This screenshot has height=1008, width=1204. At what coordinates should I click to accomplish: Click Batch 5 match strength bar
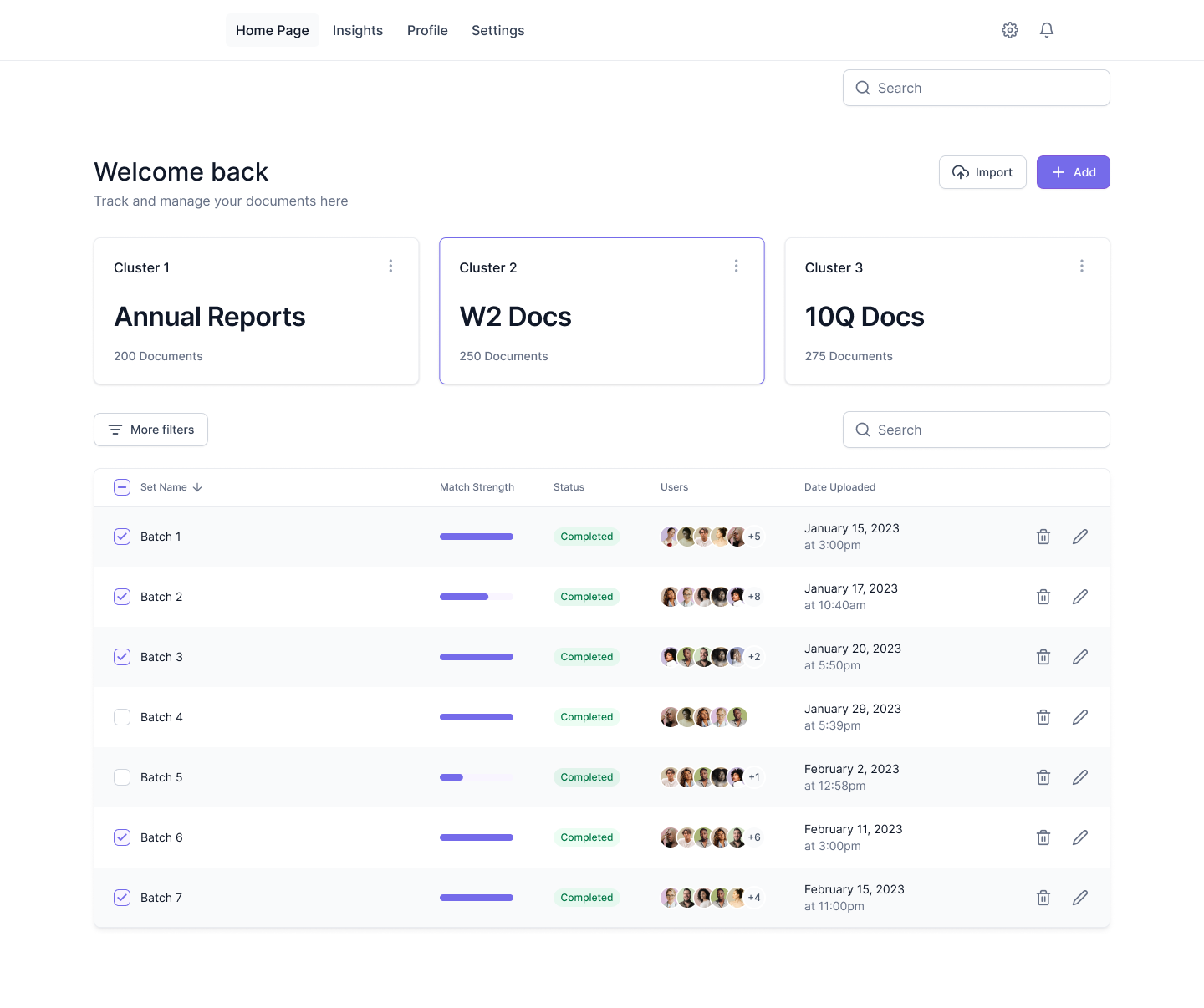point(477,777)
